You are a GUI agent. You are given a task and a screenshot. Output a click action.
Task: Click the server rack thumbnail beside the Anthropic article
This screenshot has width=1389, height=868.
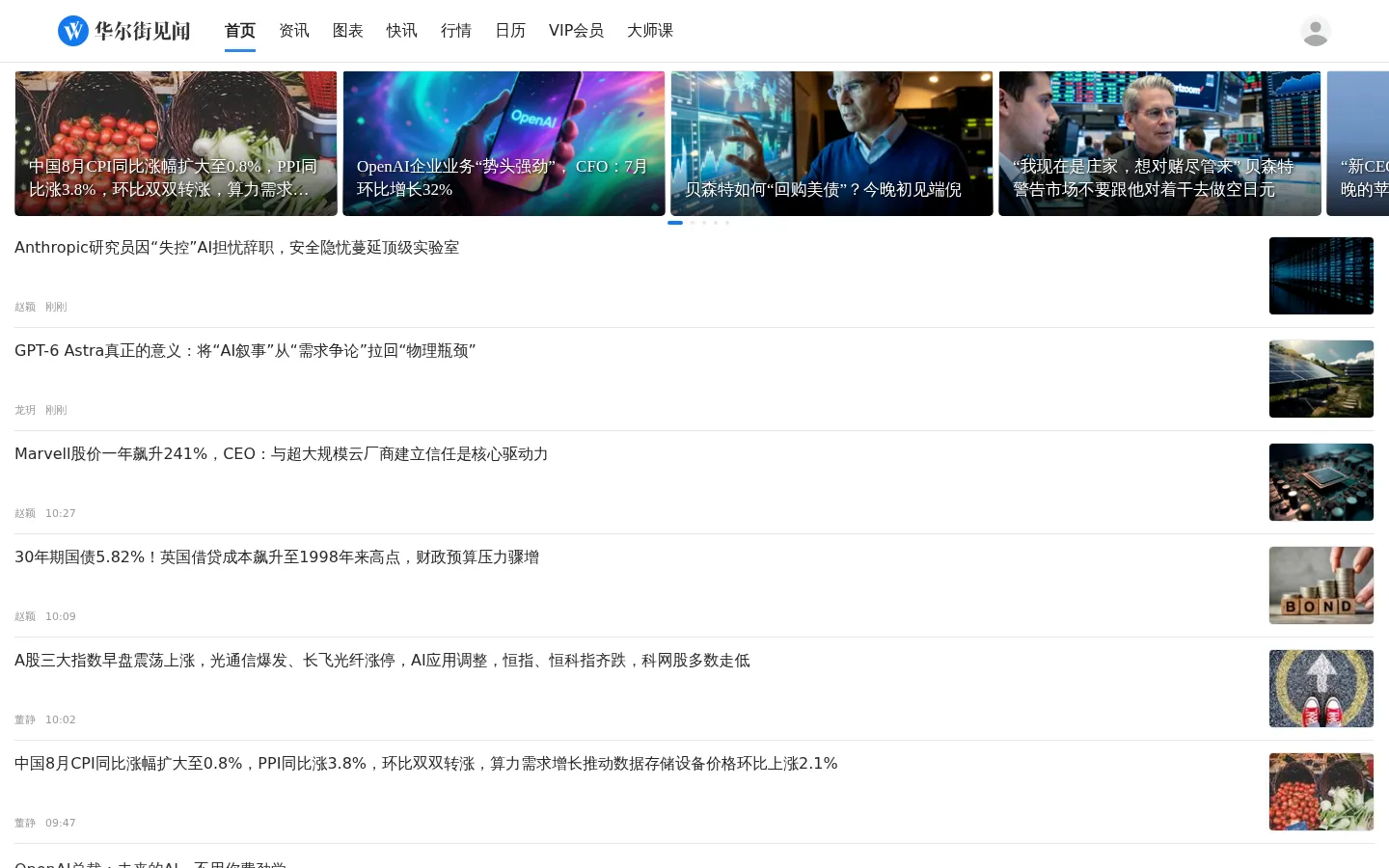pyautogui.click(x=1321, y=276)
